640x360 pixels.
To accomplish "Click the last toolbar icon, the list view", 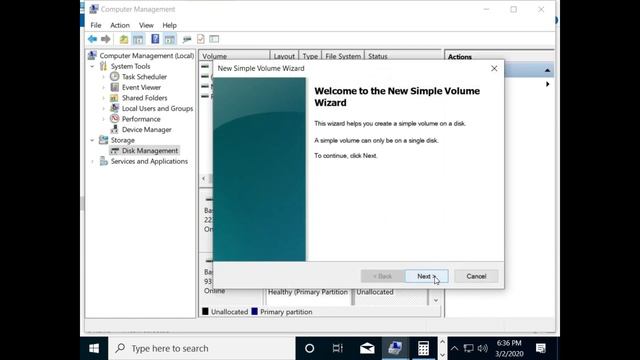I will (x=214, y=39).
